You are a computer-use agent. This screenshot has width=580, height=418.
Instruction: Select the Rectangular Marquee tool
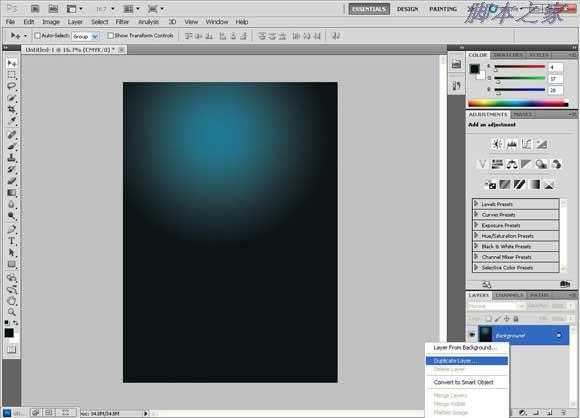[11, 75]
